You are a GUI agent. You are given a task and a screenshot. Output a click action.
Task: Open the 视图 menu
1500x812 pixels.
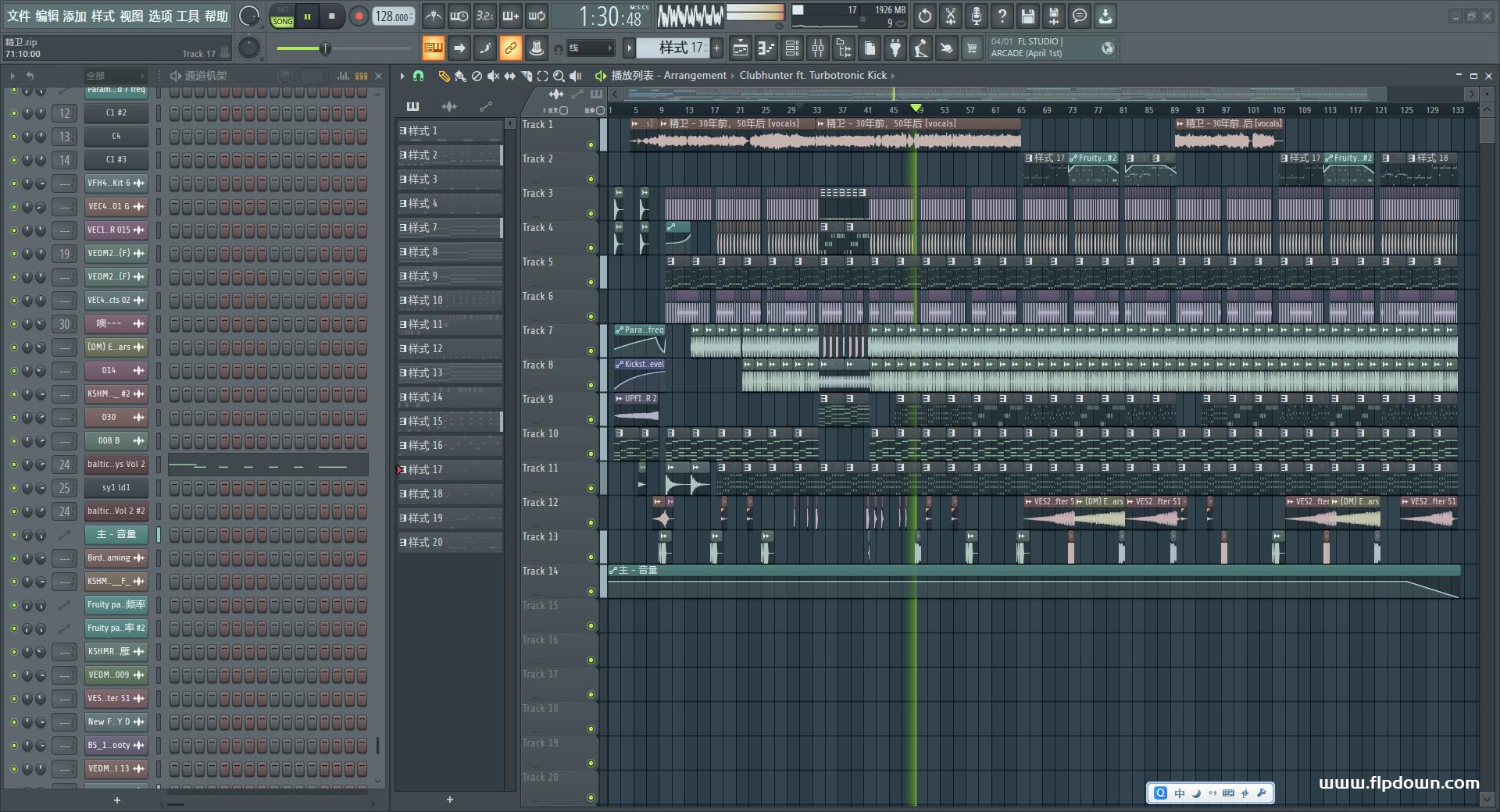coord(131,16)
